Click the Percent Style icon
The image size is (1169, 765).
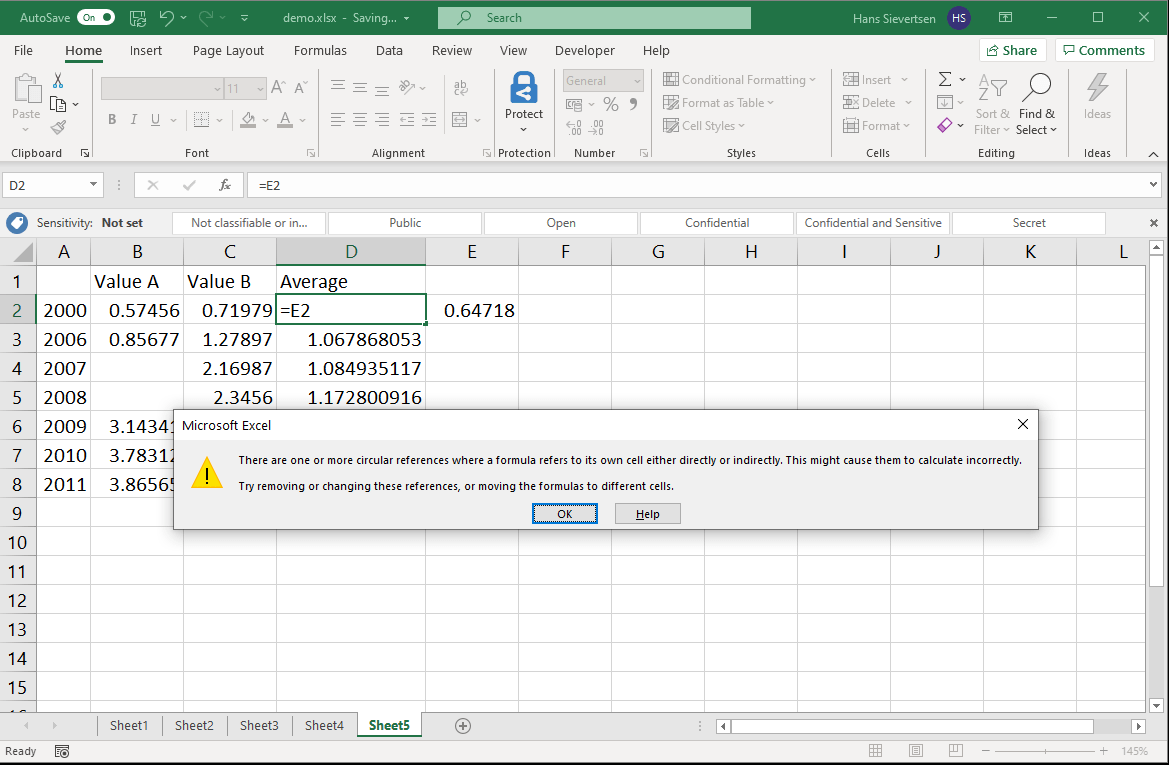(x=613, y=103)
